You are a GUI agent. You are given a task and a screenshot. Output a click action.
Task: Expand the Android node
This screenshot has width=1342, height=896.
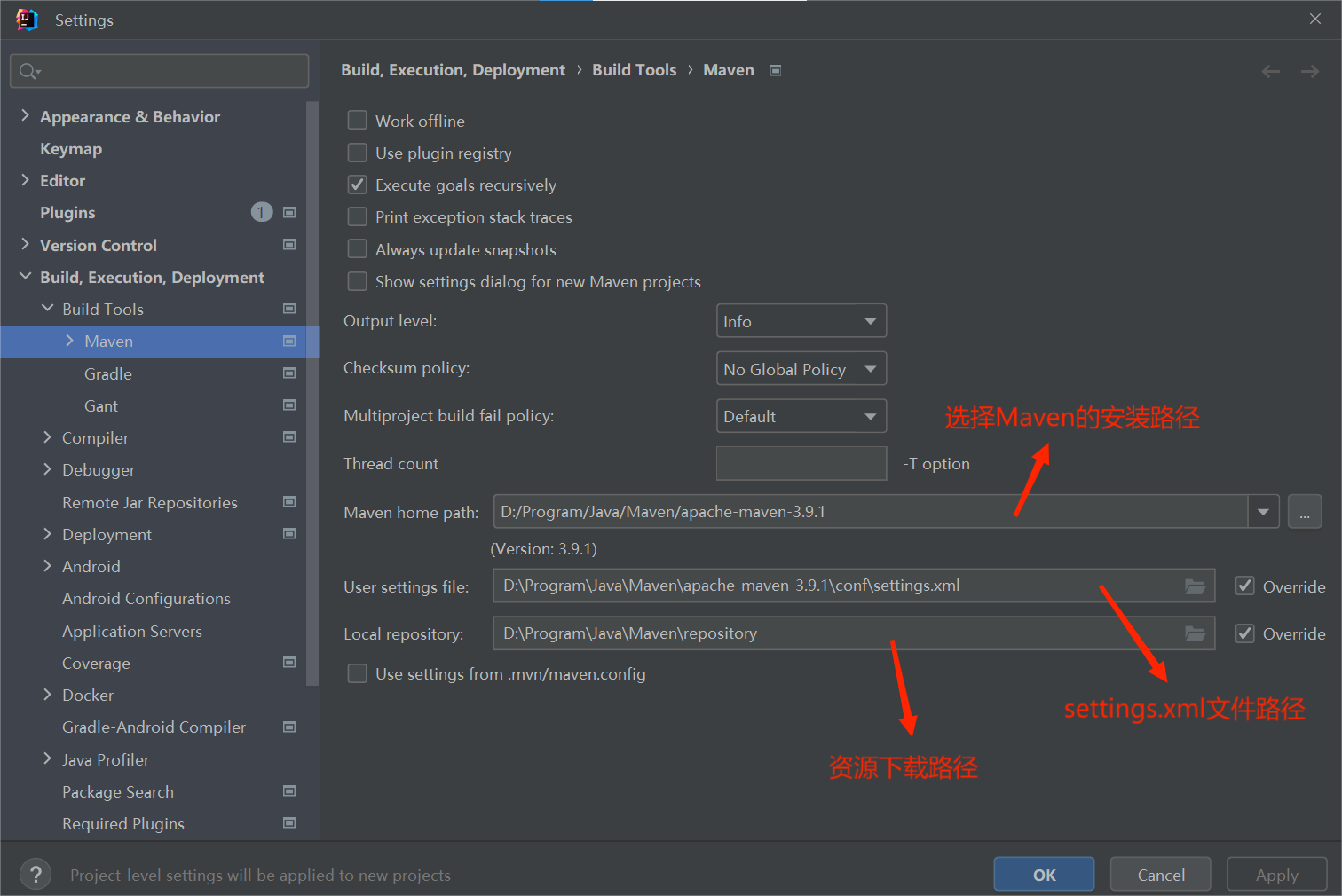[x=47, y=566]
